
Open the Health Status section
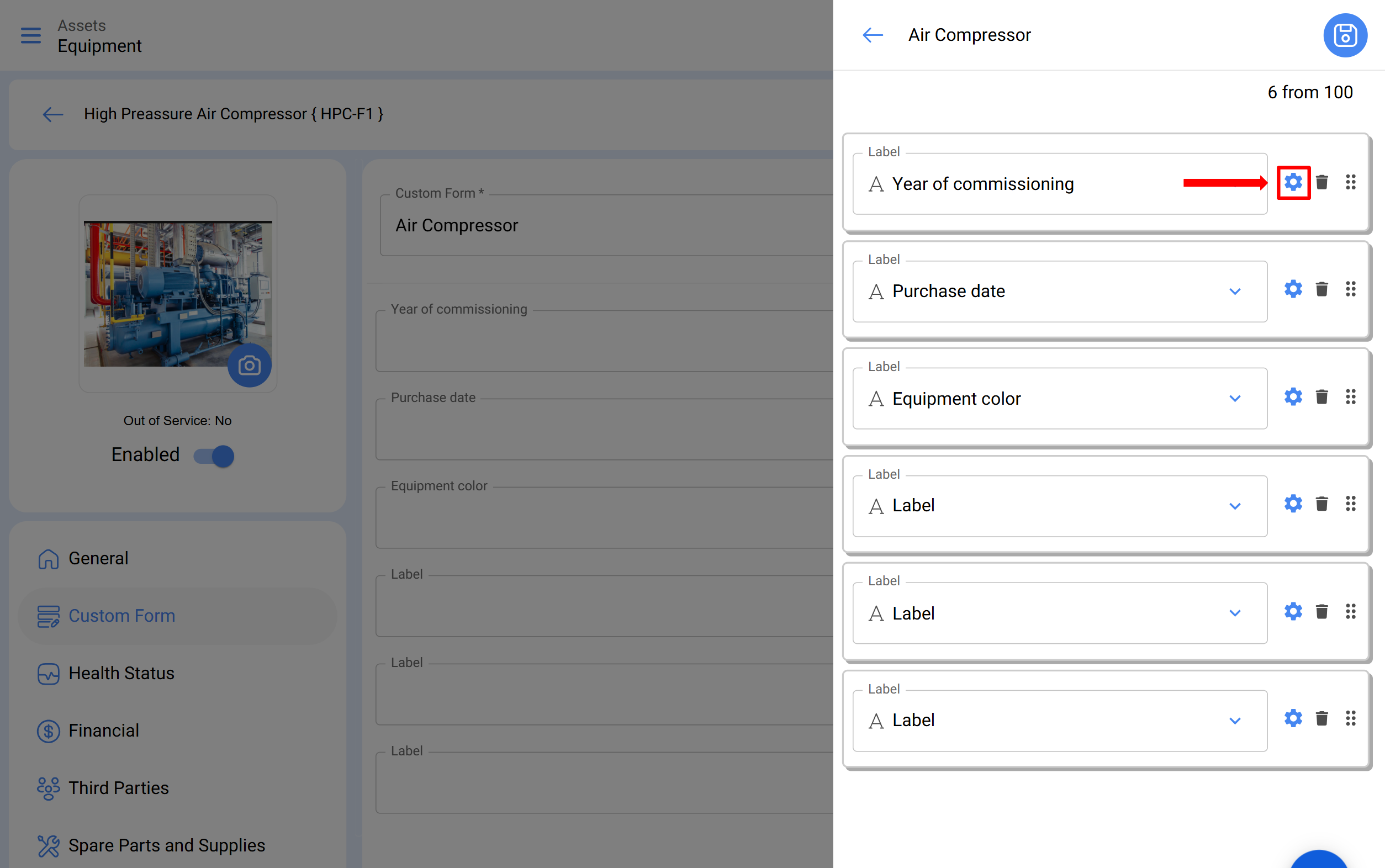pos(121,673)
